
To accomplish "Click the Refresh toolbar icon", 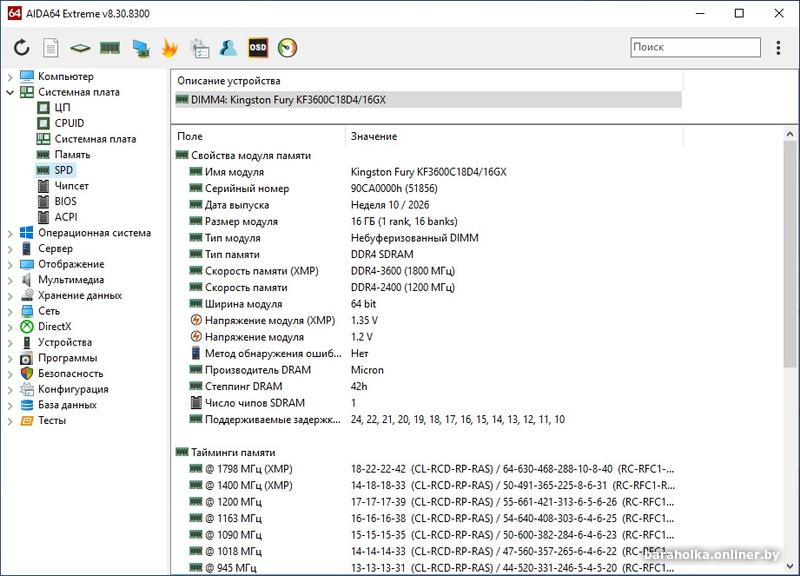I will pos(21,48).
